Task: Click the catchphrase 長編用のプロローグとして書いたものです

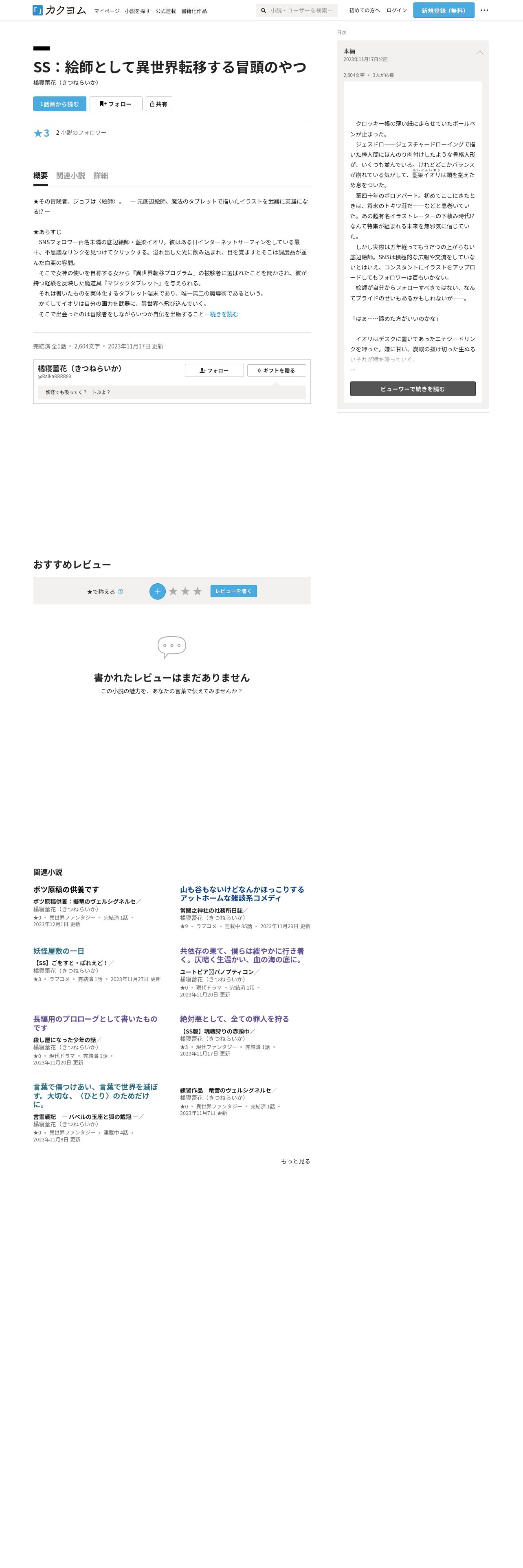Action: 96,1024
